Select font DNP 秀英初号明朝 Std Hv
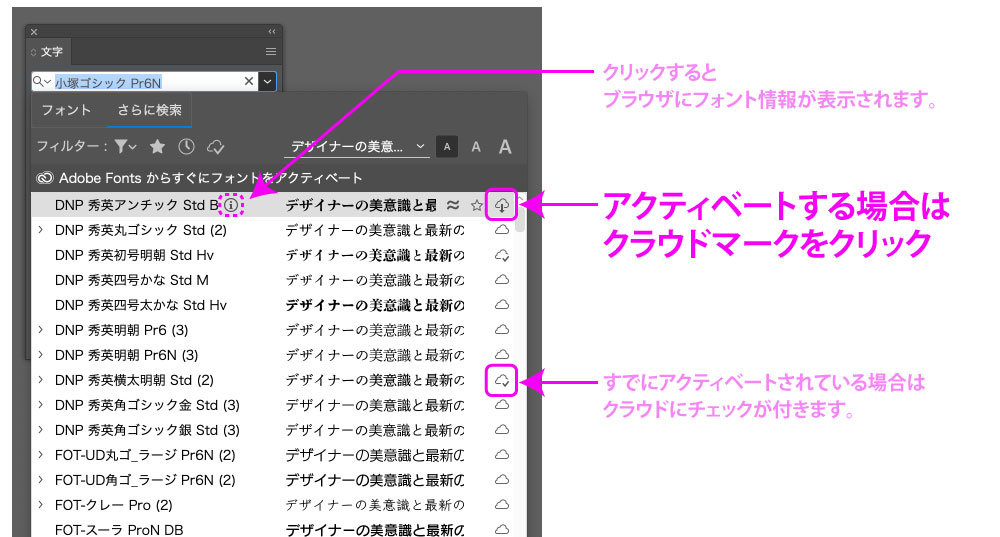1000x537 pixels. pyautogui.click(x=135, y=255)
